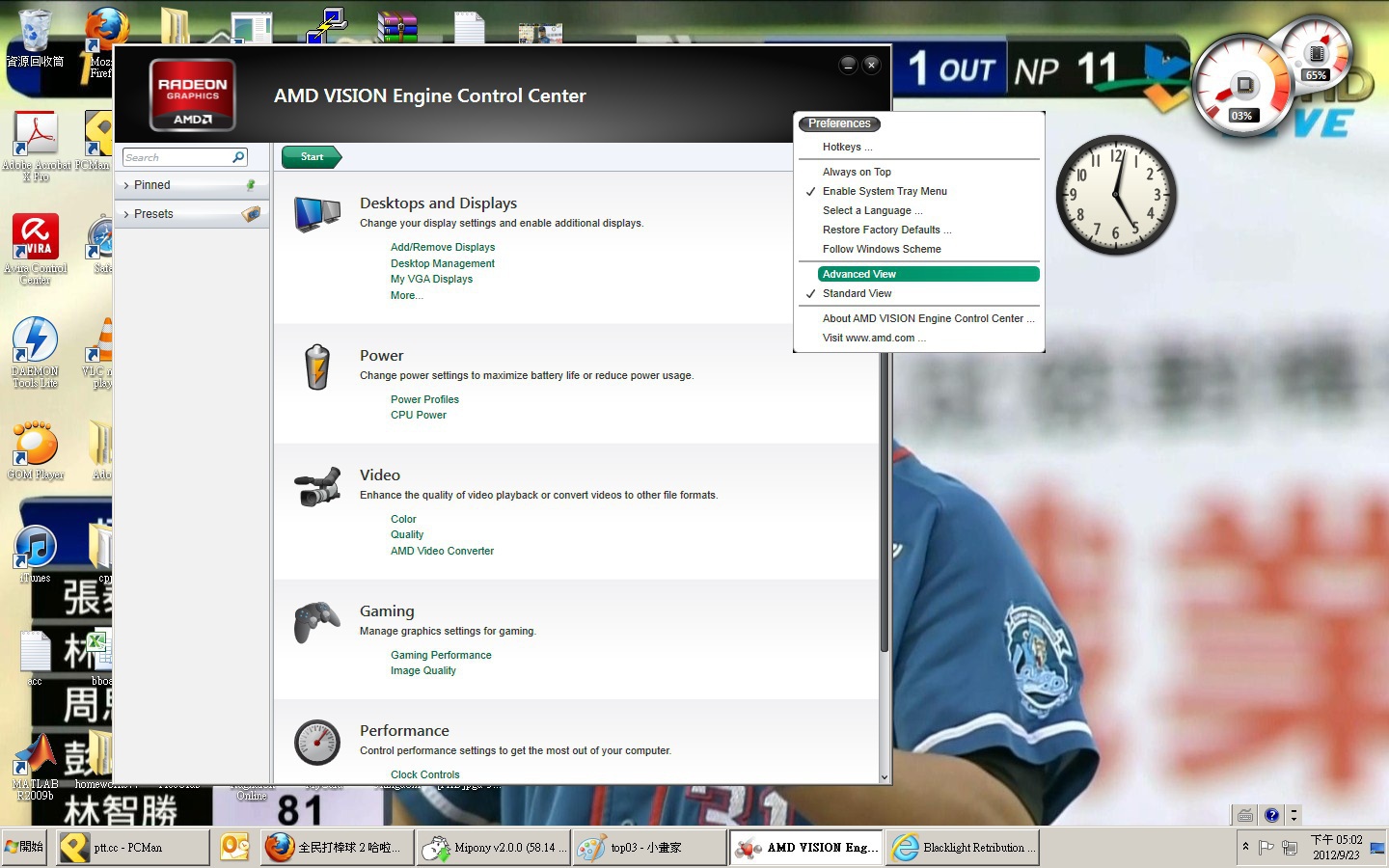This screenshot has height=868, width=1389.
Task: Click the taskbar clock showing 05:02
Action: tap(1336, 848)
